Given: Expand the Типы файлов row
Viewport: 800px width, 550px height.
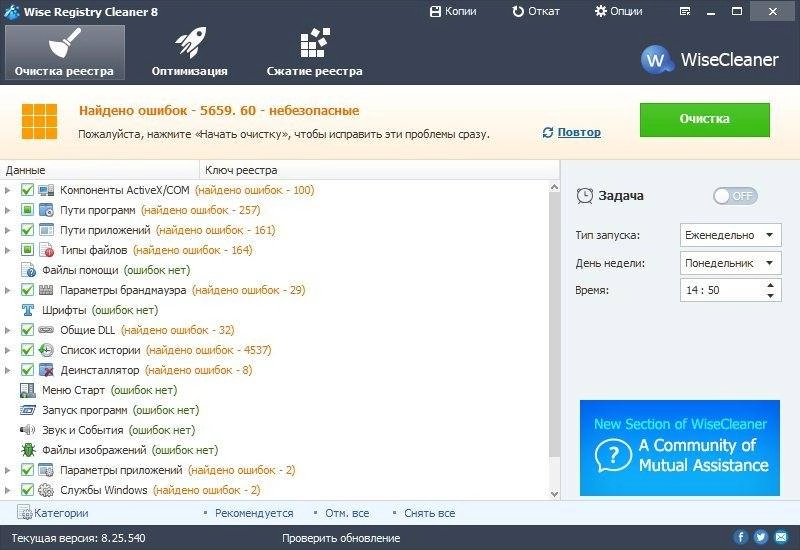Looking at the screenshot, I should point(7,250).
